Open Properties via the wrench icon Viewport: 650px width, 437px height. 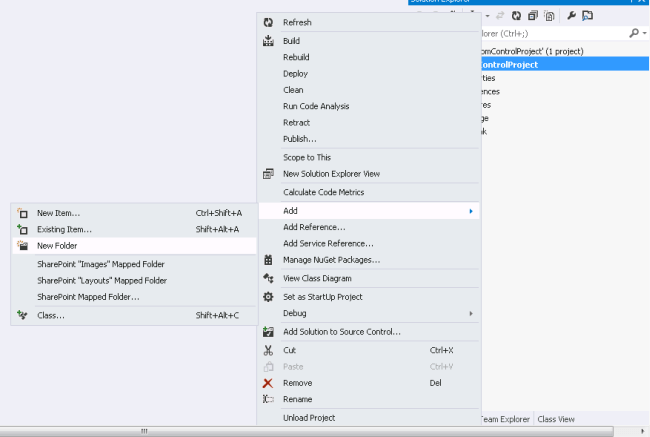coord(570,16)
